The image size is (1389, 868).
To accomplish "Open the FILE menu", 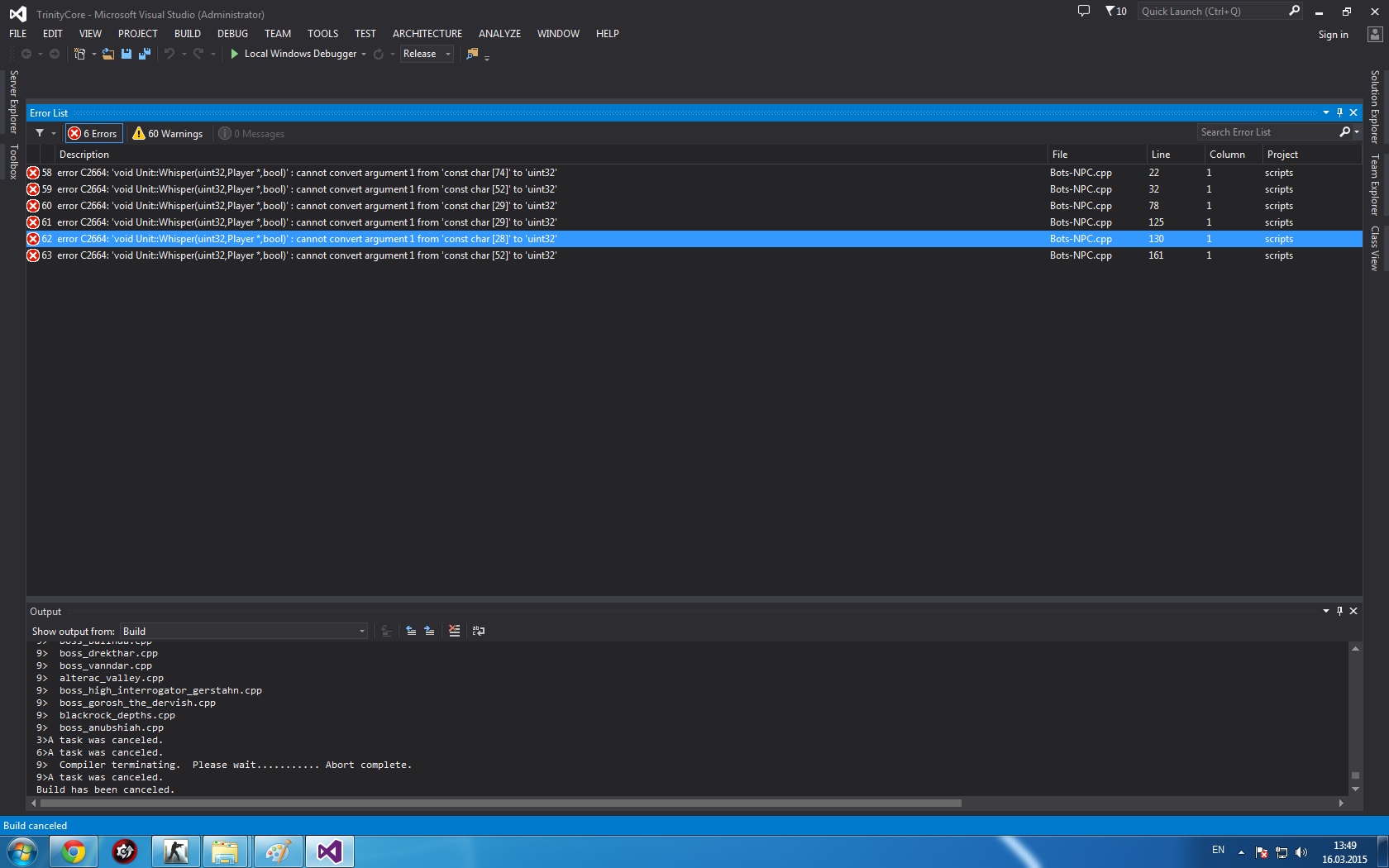I will [18, 34].
